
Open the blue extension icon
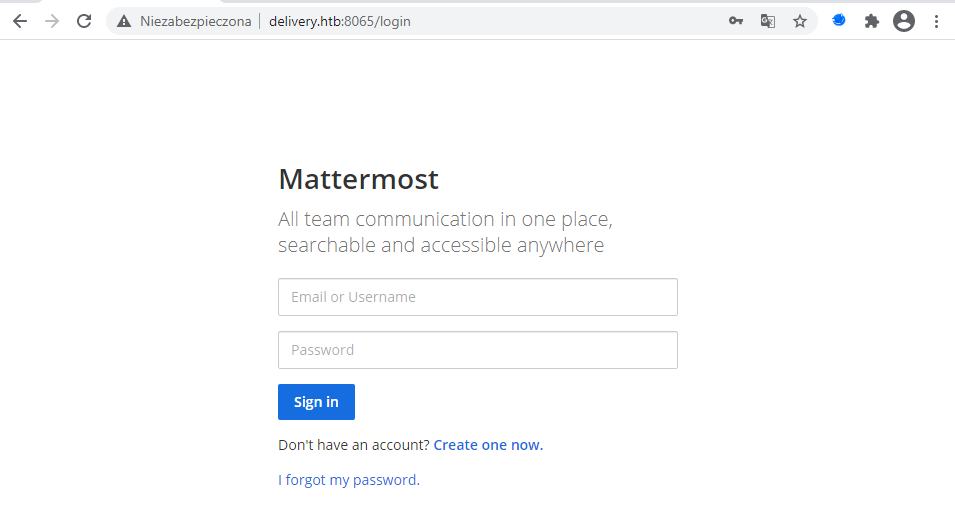839,21
